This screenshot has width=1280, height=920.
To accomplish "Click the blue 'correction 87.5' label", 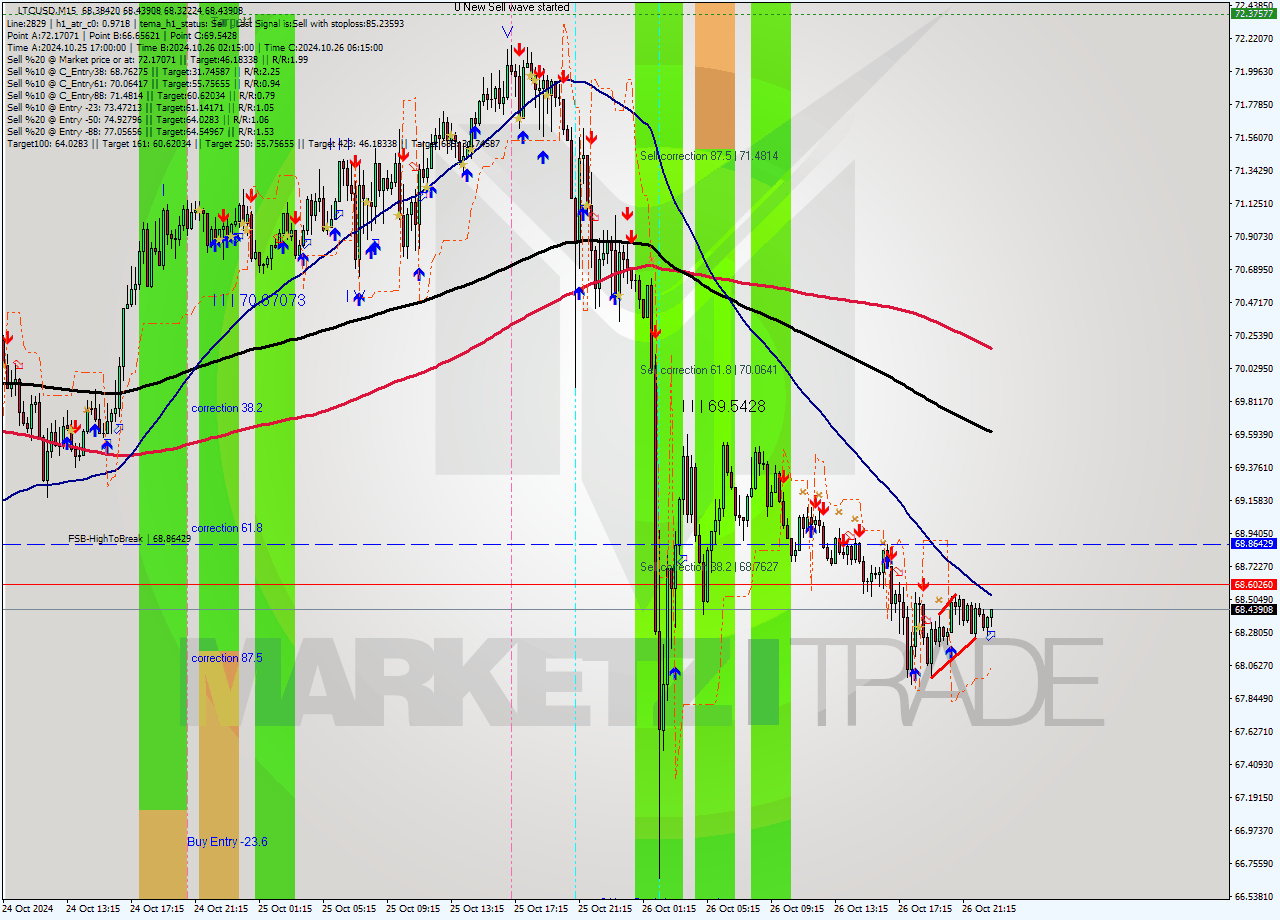I will tap(227, 658).
